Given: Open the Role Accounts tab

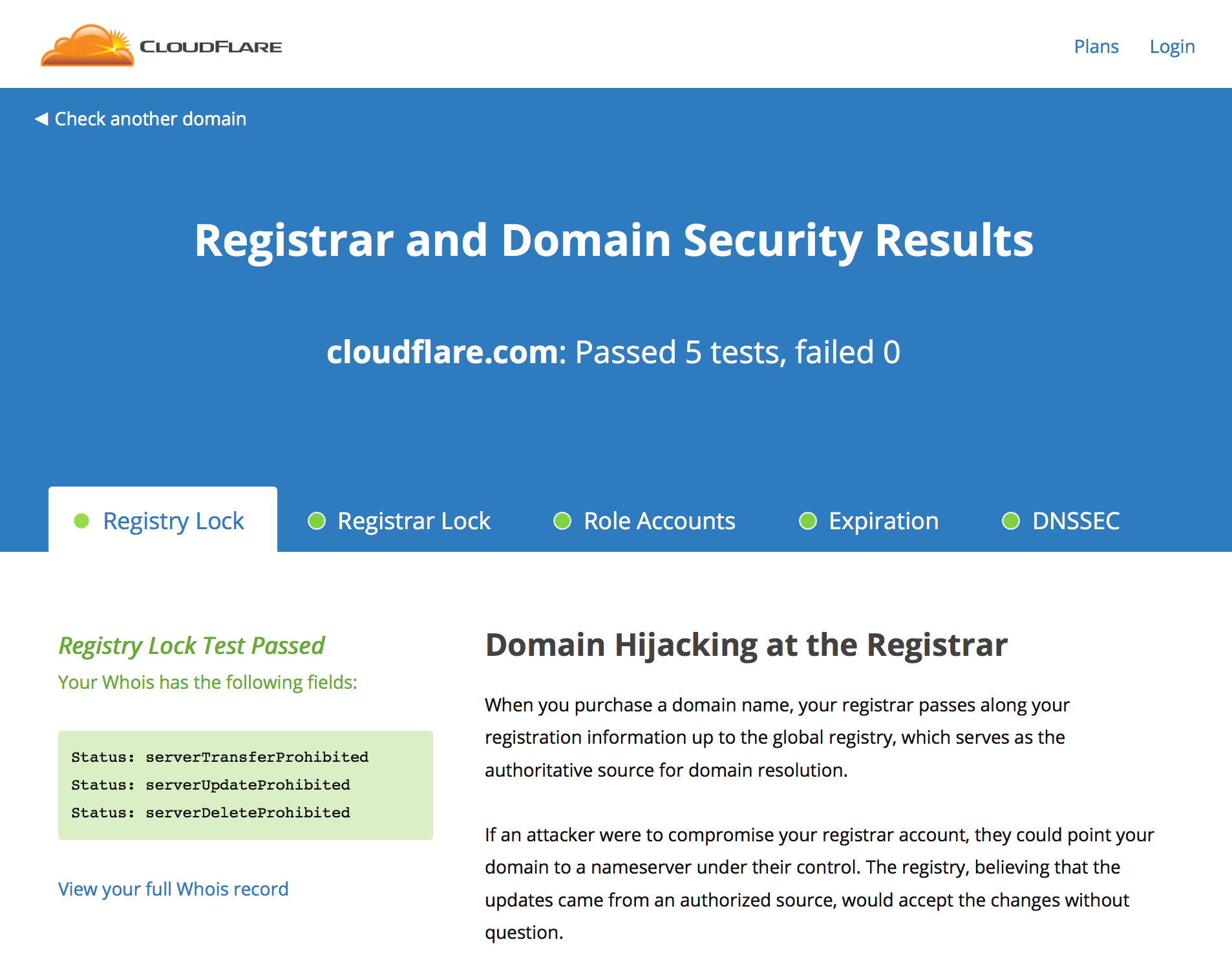Looking at the screenshot, I should (659, 521).
